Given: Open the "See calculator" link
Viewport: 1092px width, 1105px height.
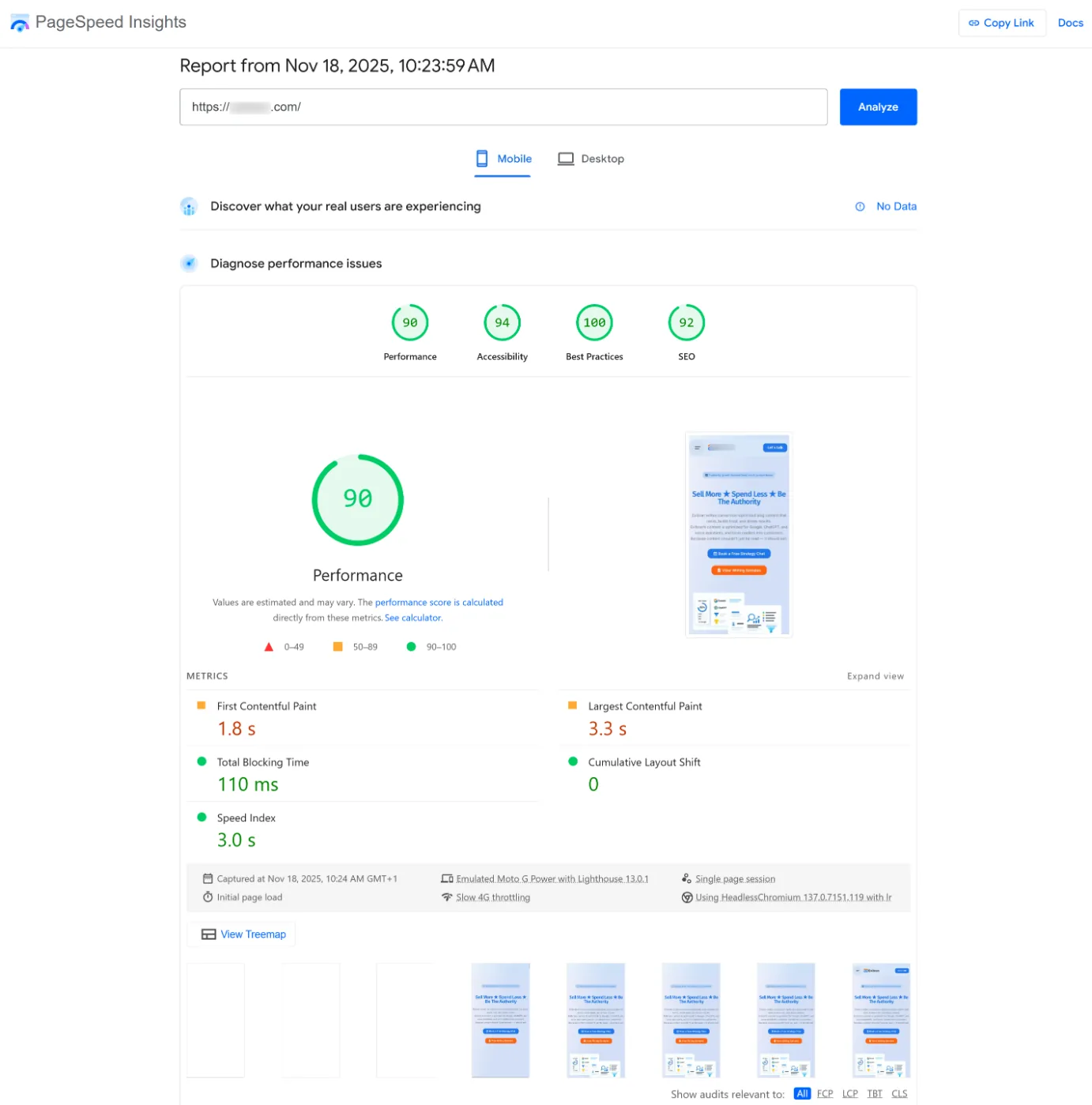Looking at the screenshot, I should [412, 618].
